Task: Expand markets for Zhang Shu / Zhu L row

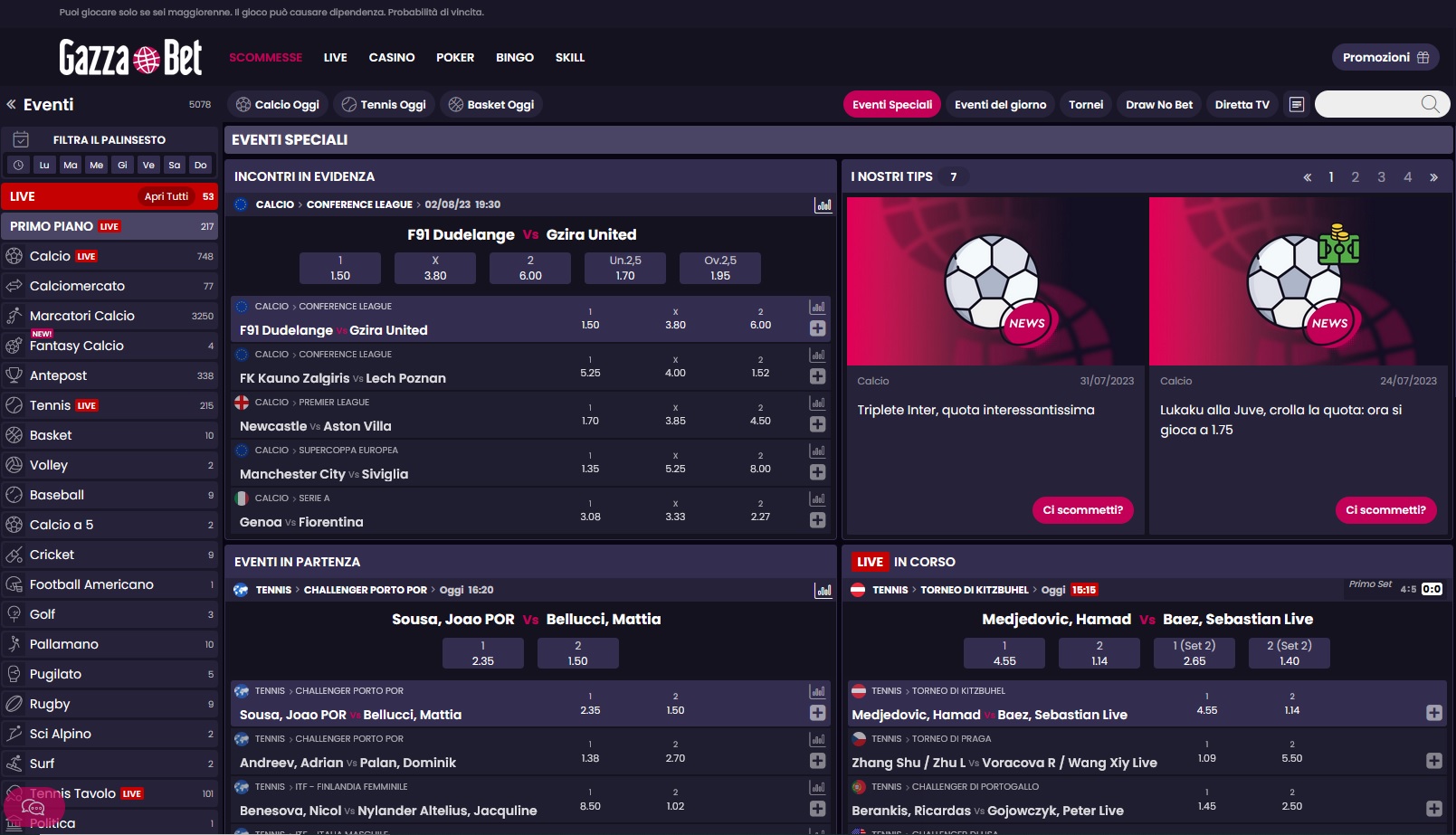Action: (x=1433, y=761)
